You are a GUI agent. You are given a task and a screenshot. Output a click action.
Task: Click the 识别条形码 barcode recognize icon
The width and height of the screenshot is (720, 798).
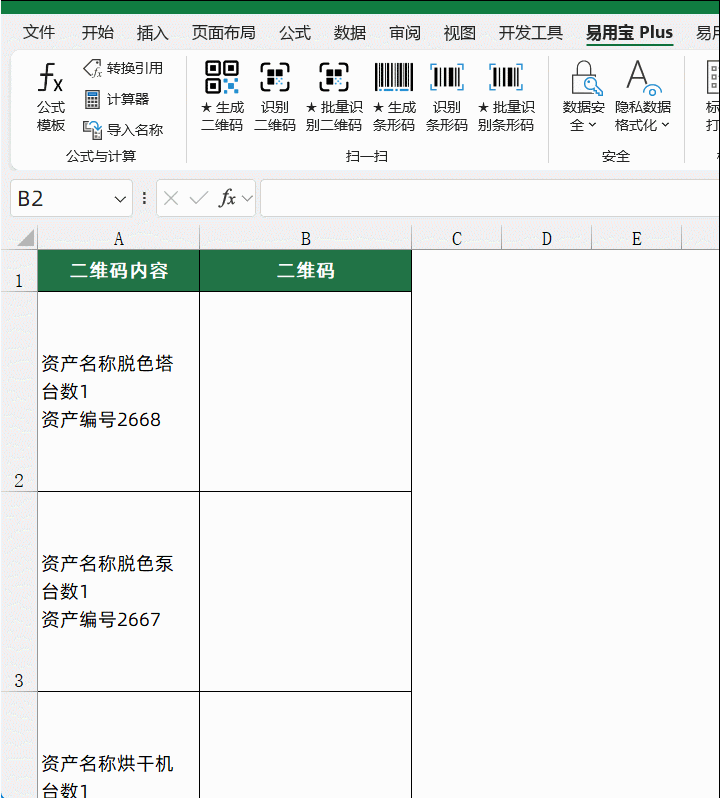click(x=446, y=78)
